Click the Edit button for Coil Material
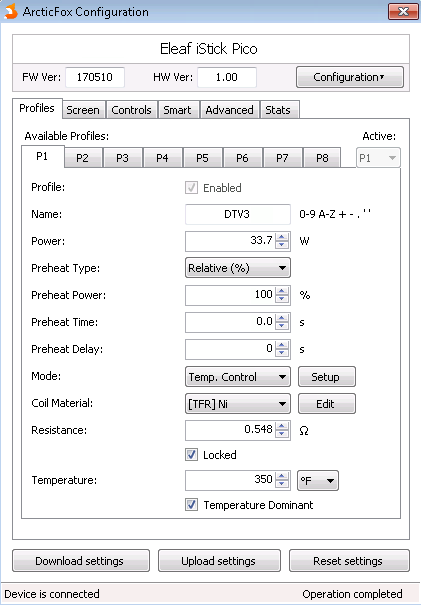Viewport: 421px width, 605px height. pos(326,404)
